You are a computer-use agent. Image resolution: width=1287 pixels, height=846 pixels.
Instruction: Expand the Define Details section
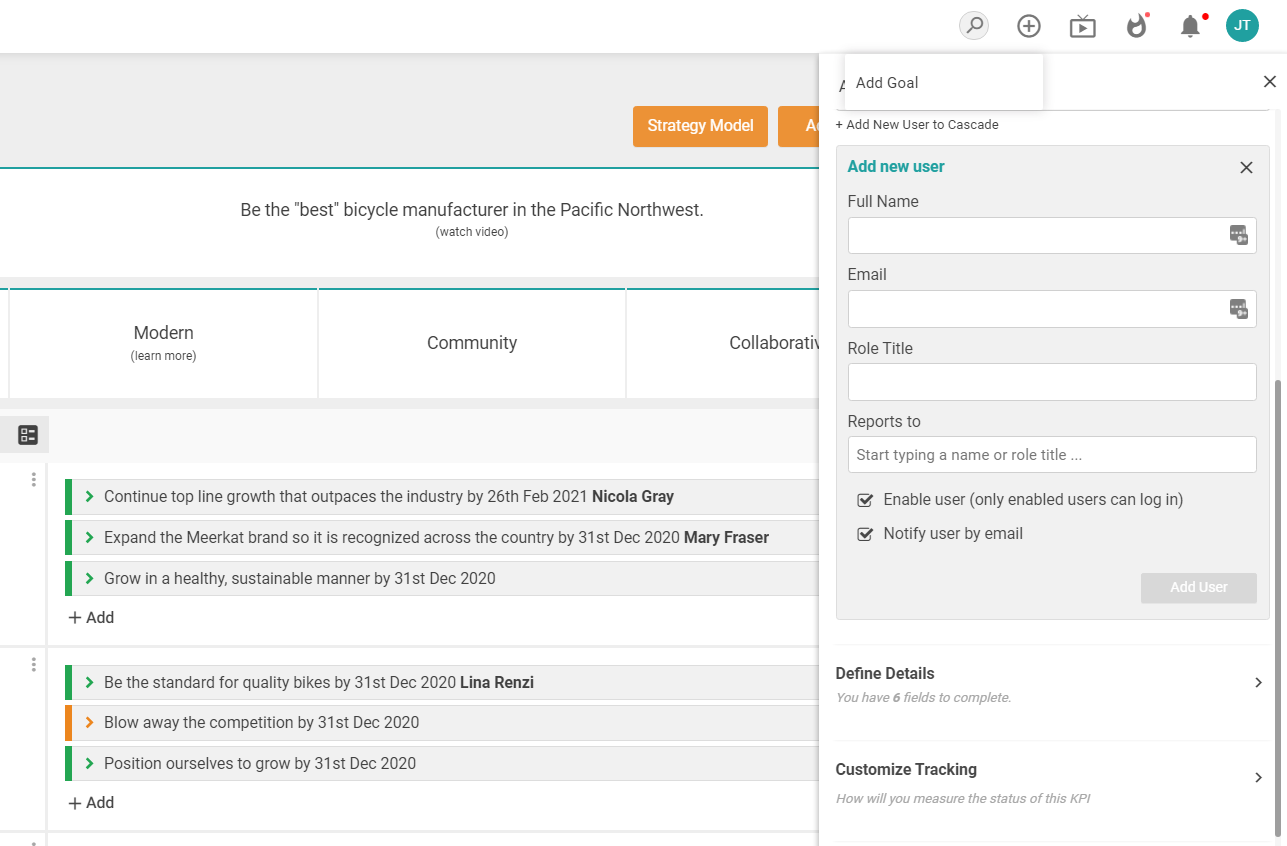coord(1258,683)
